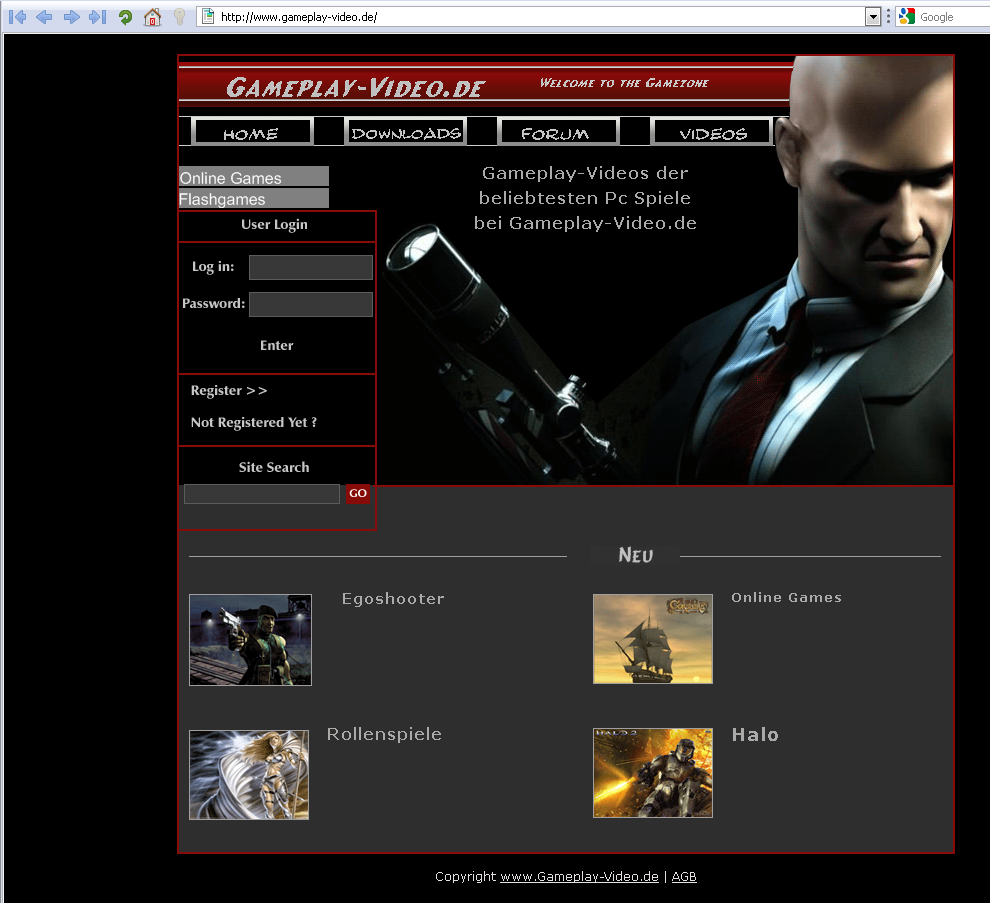Click the fast forward icon
Screen dimensions: 990x903
tap(98, 16)
